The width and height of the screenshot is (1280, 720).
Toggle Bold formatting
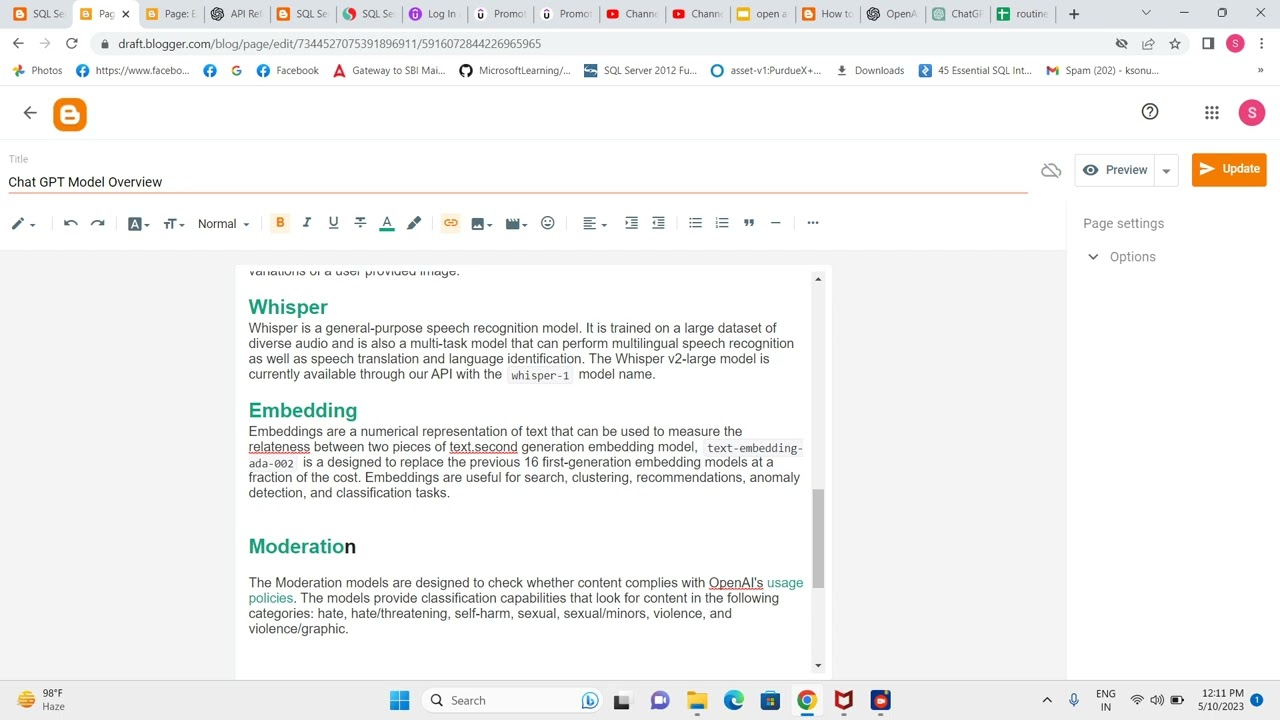[x=280, y=223]
